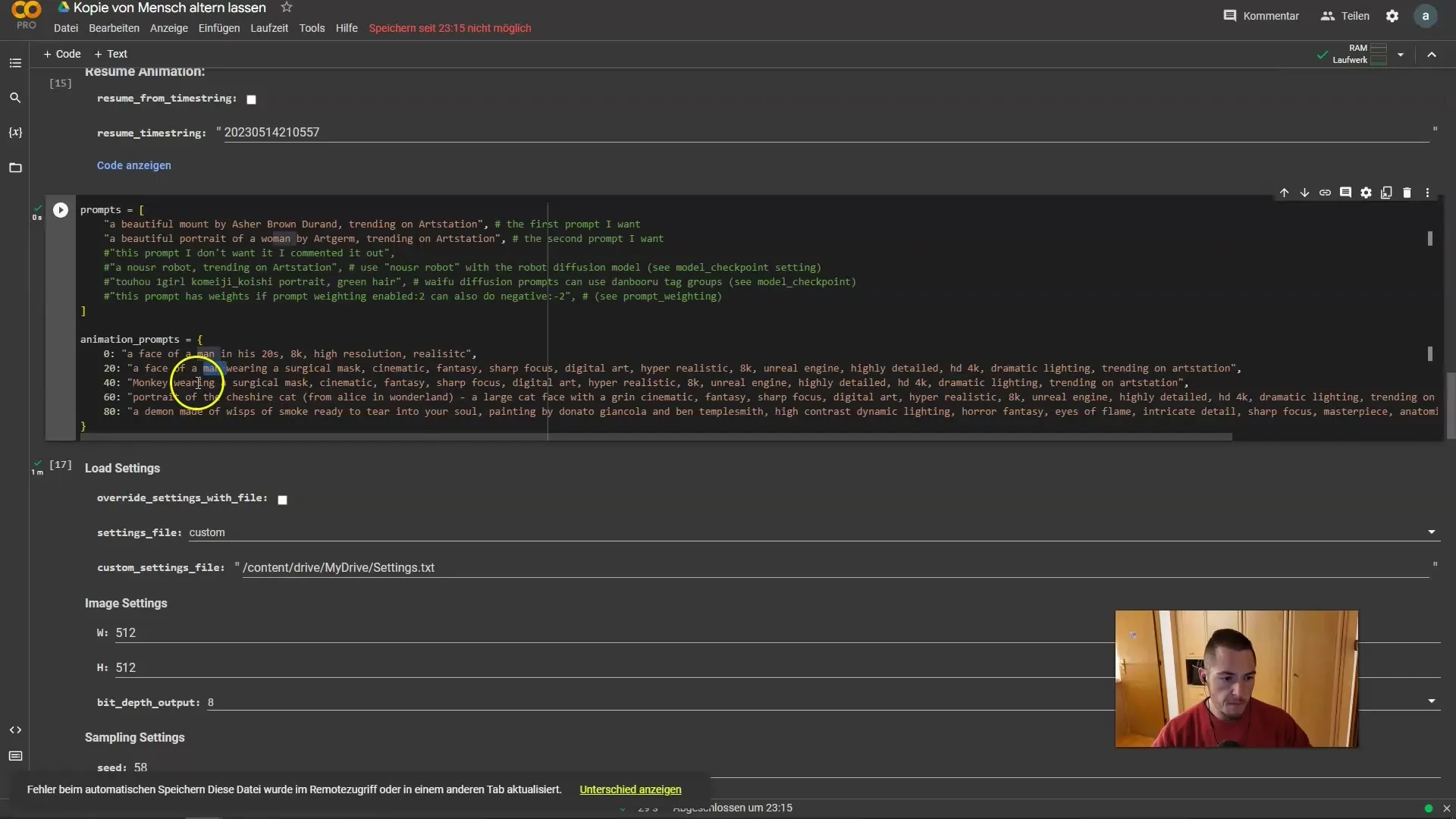Image resolution: width=1456 pixels, height=819 pixels.
Task: Open bit_depth_output dropdown
Action: 1432,701
